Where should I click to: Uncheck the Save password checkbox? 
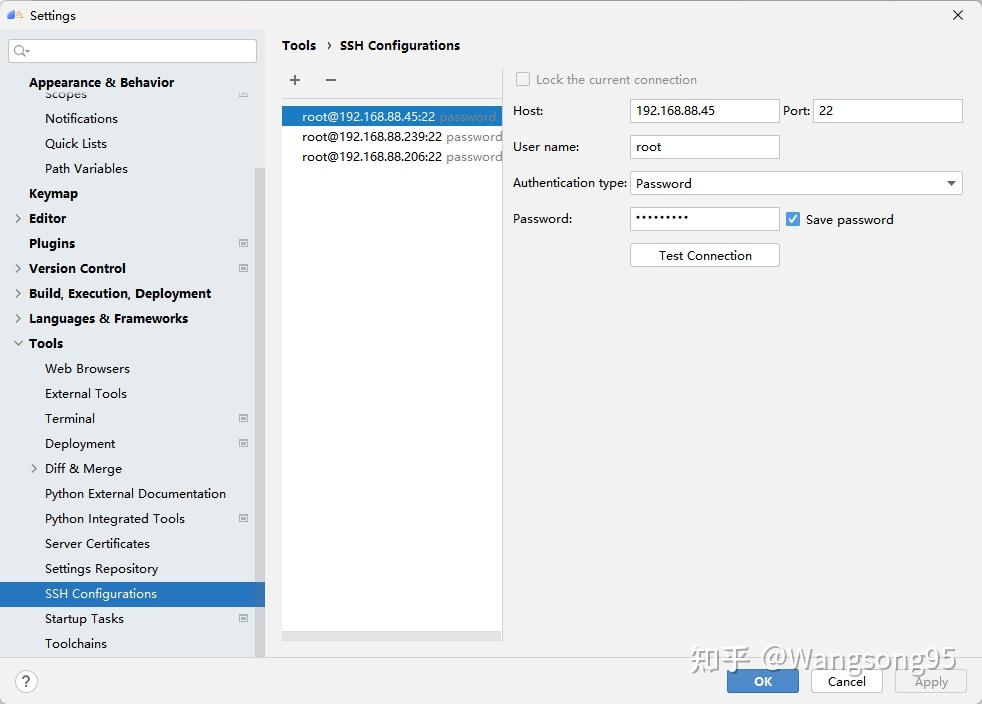793,219
